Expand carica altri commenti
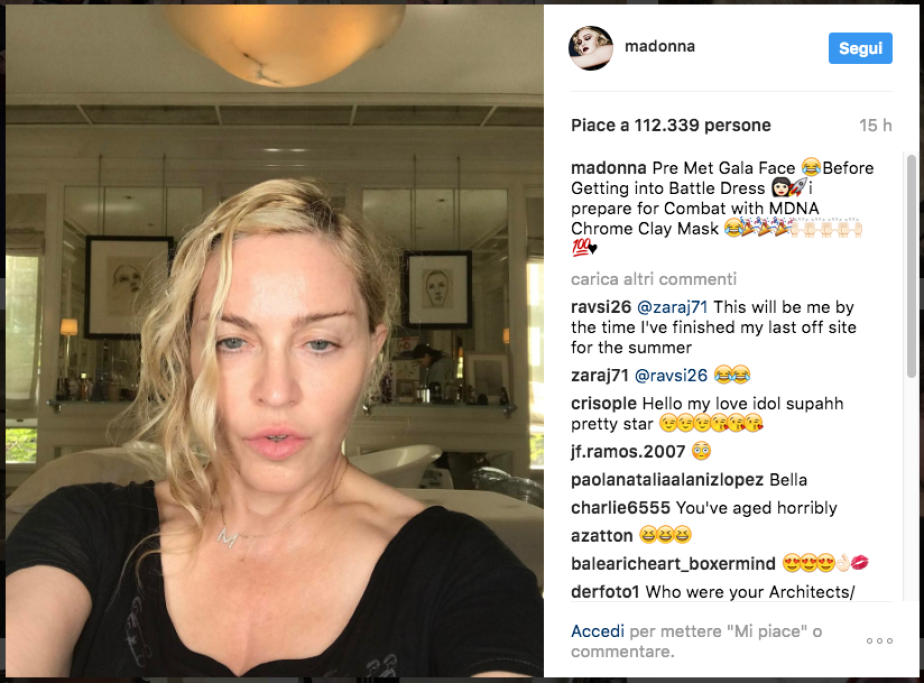 click(x=654, y=279)
